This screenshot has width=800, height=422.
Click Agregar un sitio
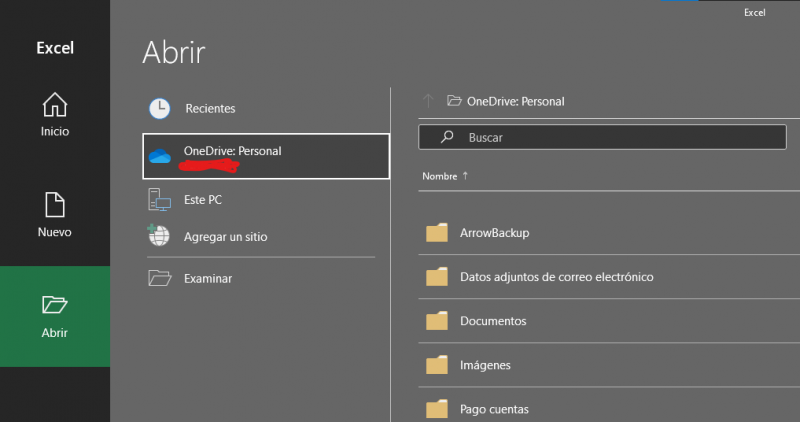tap(266, 237)
